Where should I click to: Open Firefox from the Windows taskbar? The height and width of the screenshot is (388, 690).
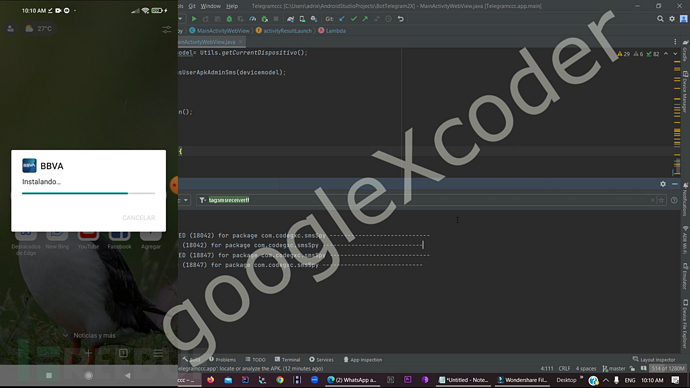210,380
